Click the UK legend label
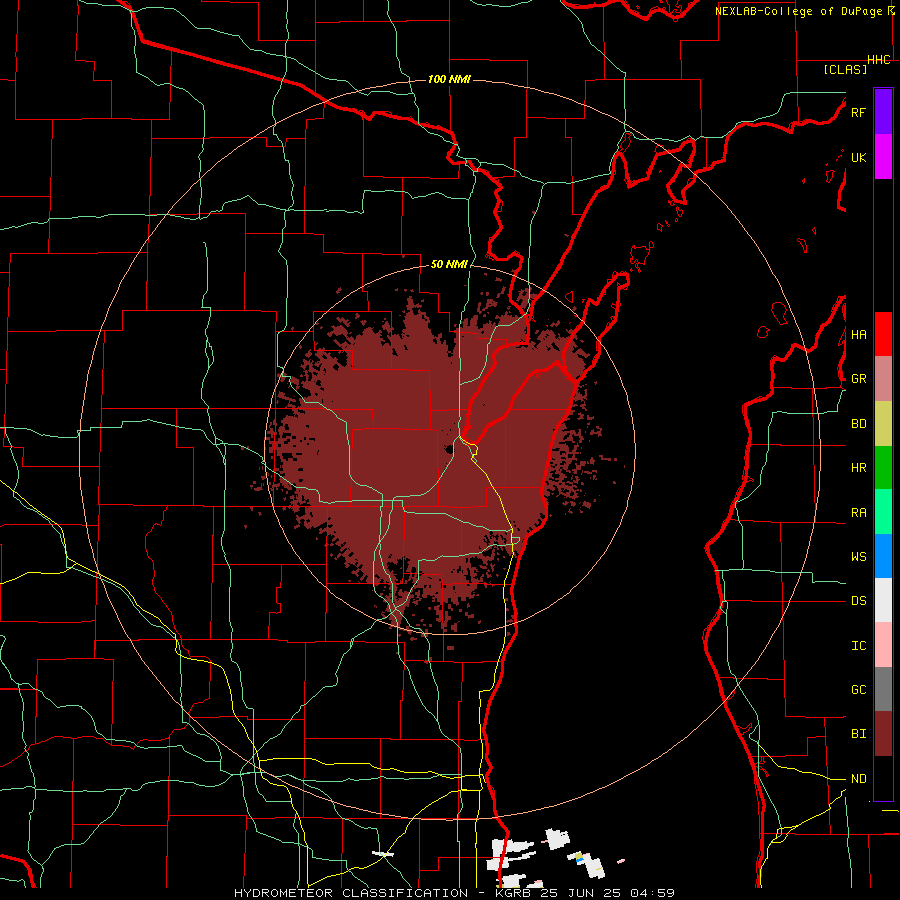900x900 pixels. [858, 157]
